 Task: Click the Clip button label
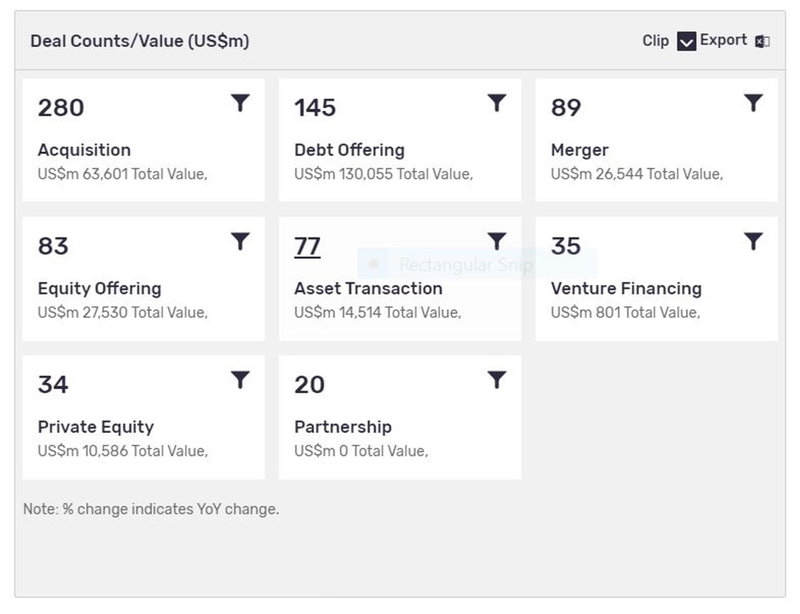pos(656,40)
